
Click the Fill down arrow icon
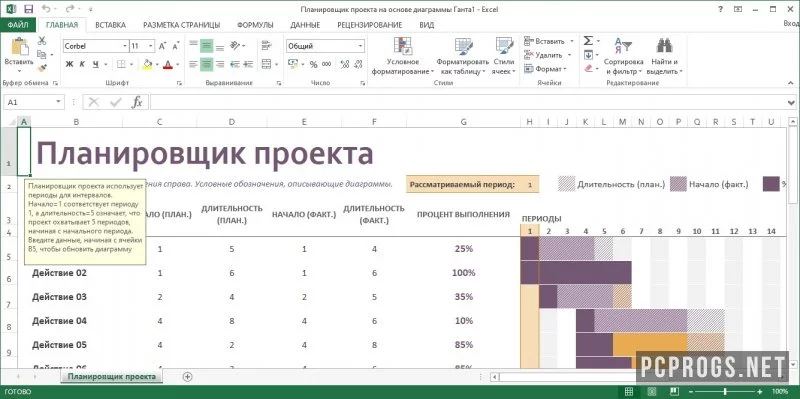(x=588, y=55)
